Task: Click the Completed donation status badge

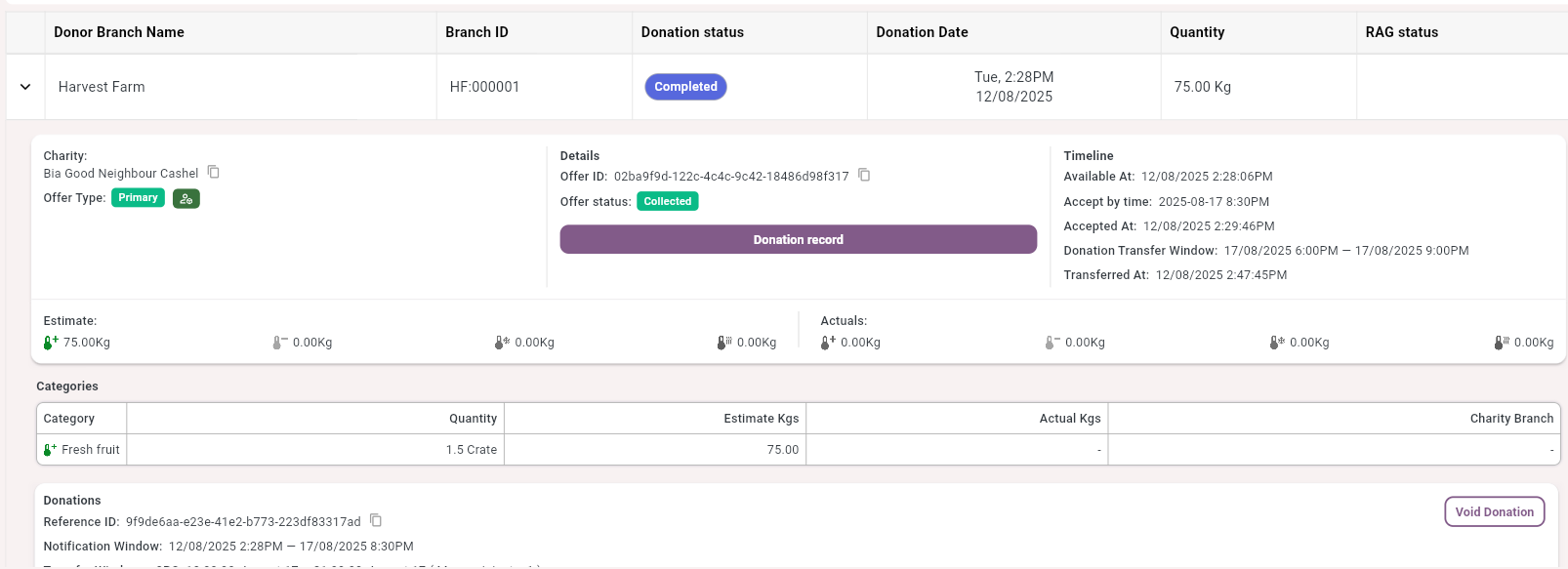Action: [685, 87]
